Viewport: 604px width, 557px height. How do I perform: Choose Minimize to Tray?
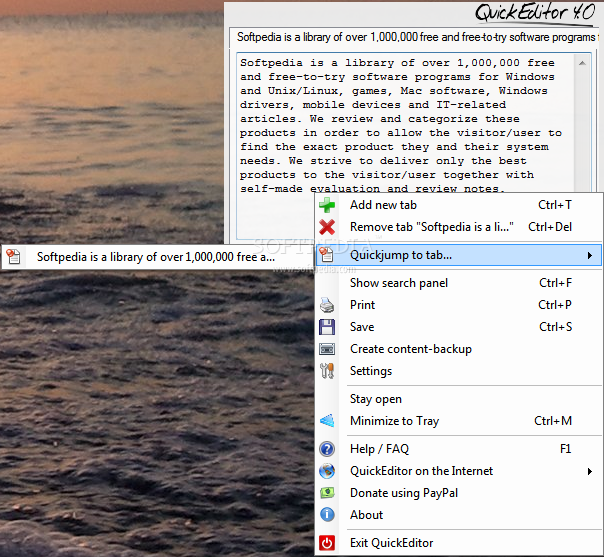pyautogui.click(x=458, y=421)
